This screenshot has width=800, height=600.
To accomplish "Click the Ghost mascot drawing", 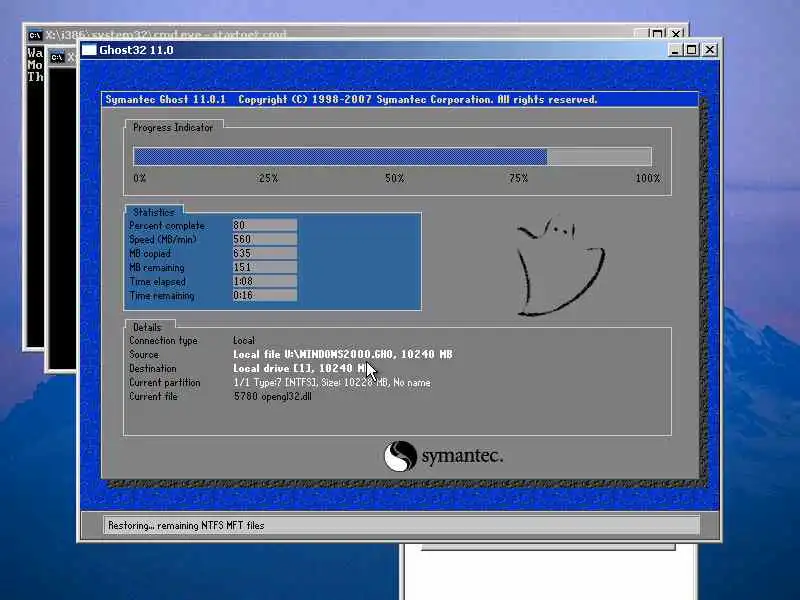I will [560, 267].
